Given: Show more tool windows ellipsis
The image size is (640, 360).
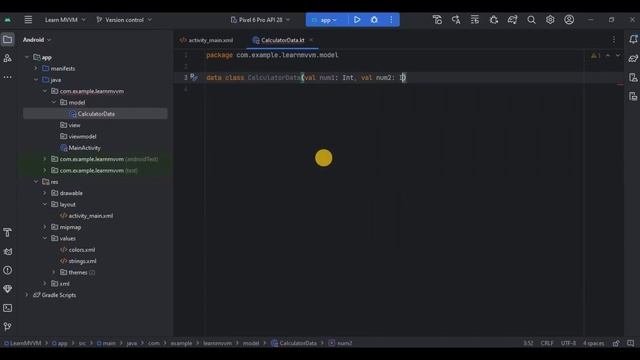Looking at the screenshot, I should pyautogui.click(x=7, y=77).
